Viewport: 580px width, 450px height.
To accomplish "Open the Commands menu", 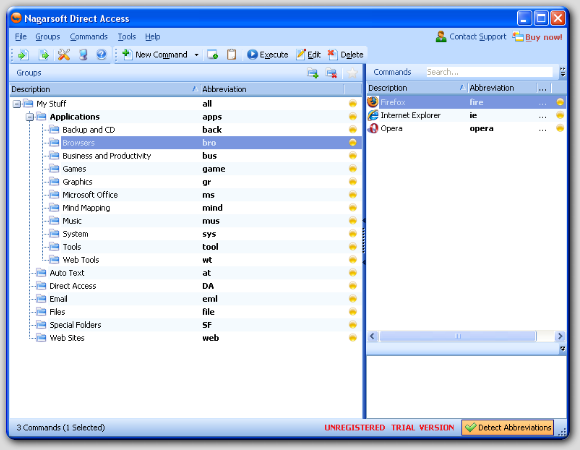I will pos(89,37).
